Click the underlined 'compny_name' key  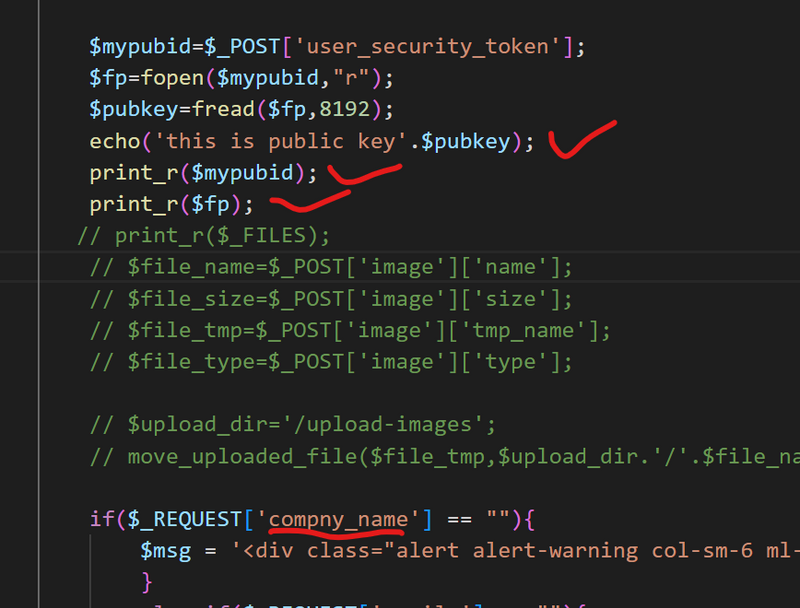tap(339, 520)
